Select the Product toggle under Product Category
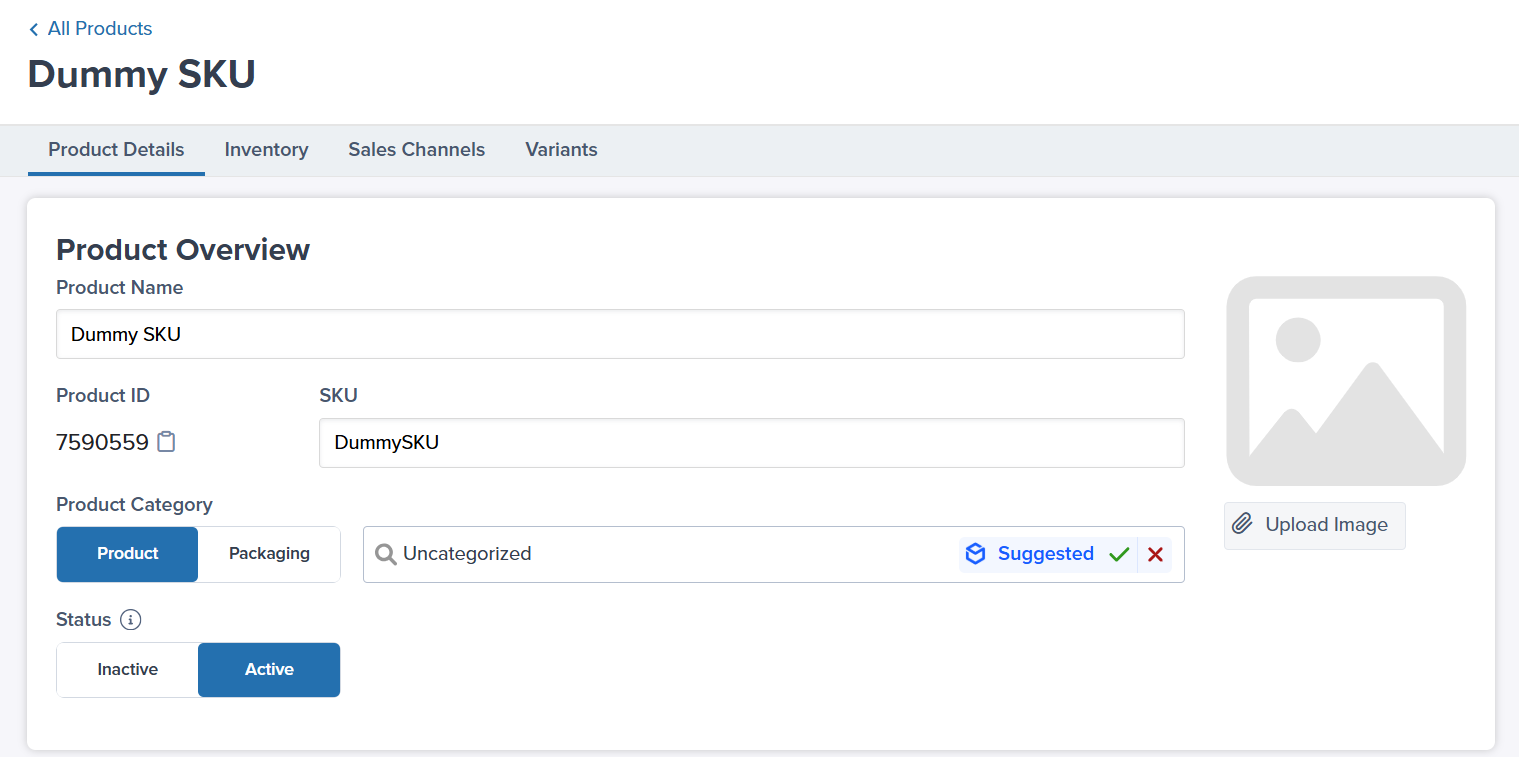This screenshot has height=757, width=1519. click(127, 553)
